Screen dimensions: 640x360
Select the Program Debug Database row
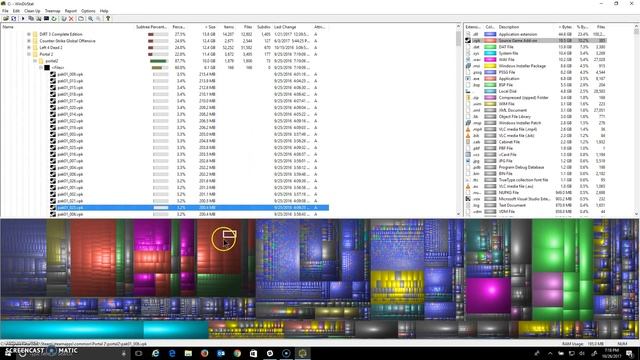tap(536, 167)
